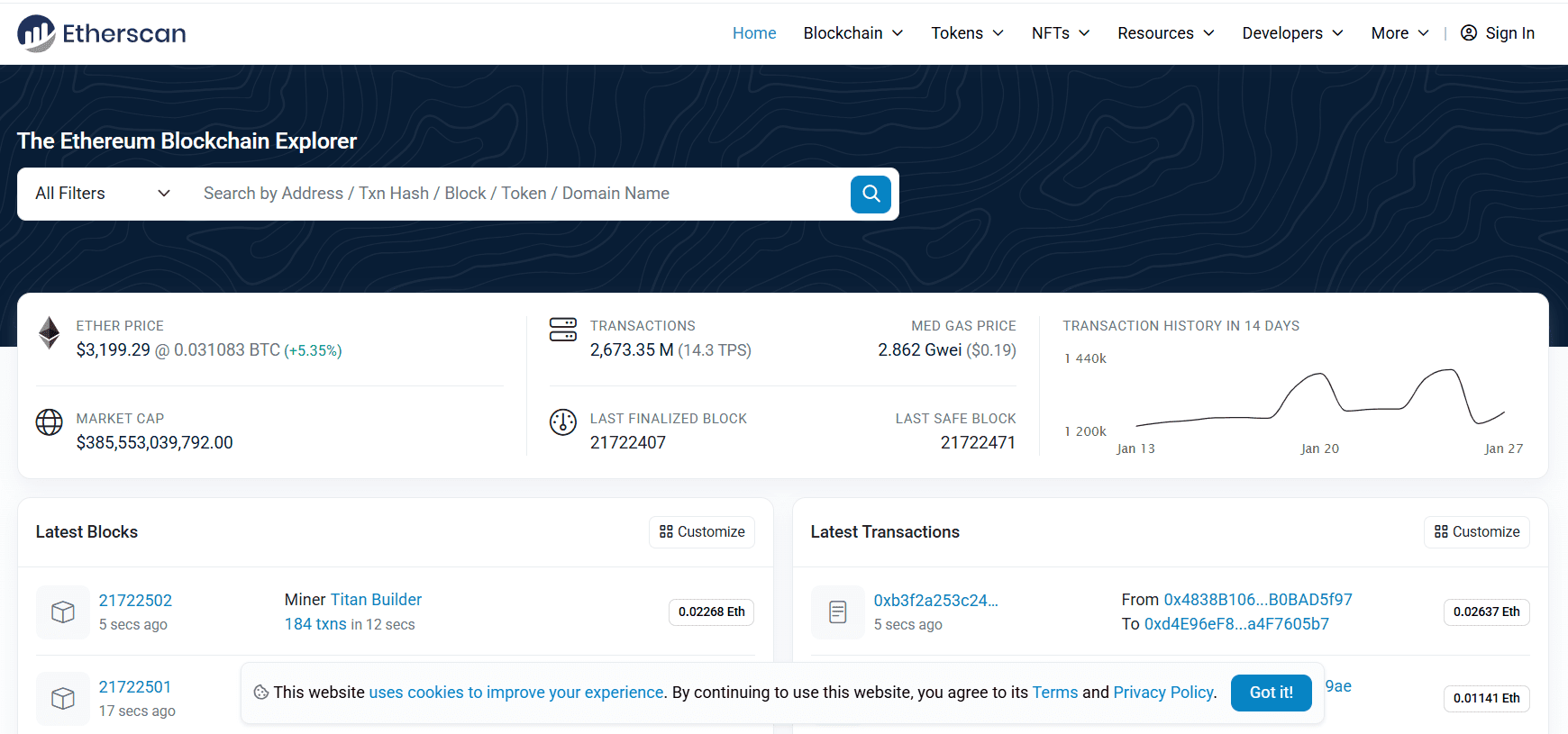This screenshot has width=1568, height=734.
Task: Open recipient address 0xd4E96eF8...a4F7605b7
Action: (x=1236, y=624)
